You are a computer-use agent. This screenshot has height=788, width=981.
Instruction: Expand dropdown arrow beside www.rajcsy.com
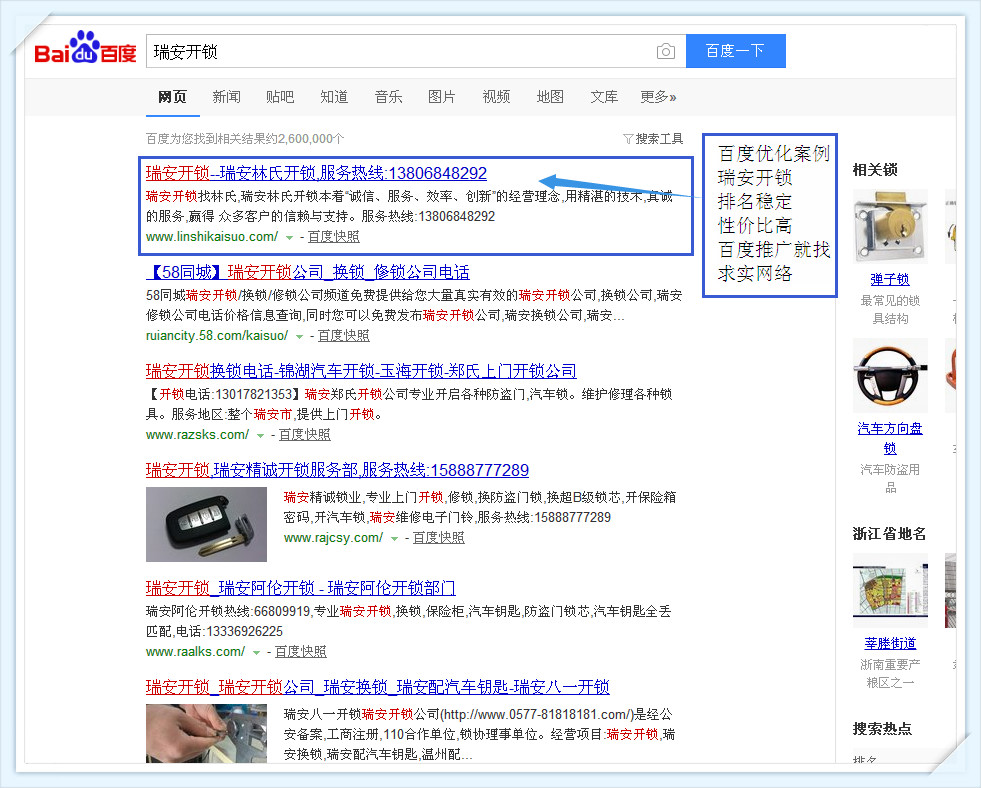(394, 539)
